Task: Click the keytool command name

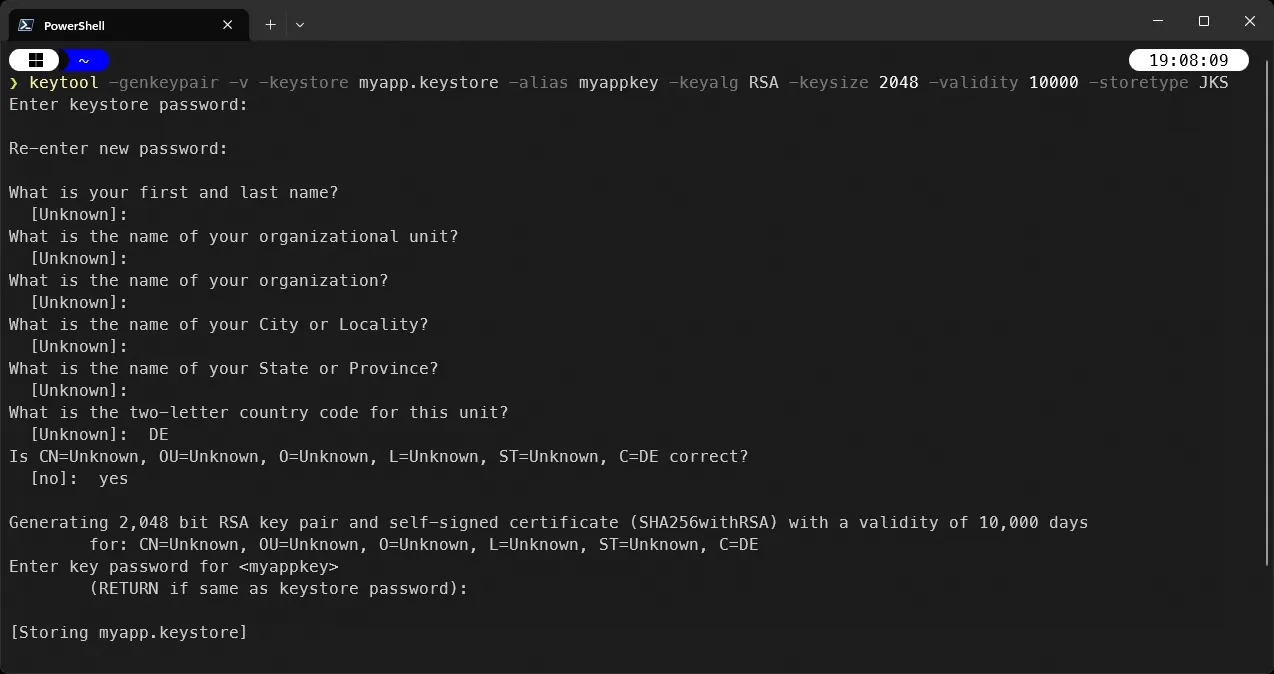Action: pos(64,82)
